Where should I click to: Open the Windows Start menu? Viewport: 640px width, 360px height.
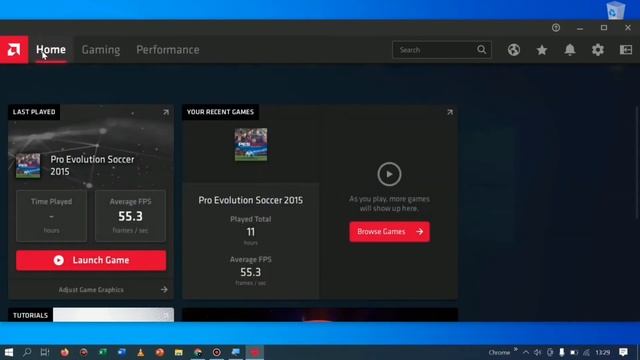pos(8,352)
